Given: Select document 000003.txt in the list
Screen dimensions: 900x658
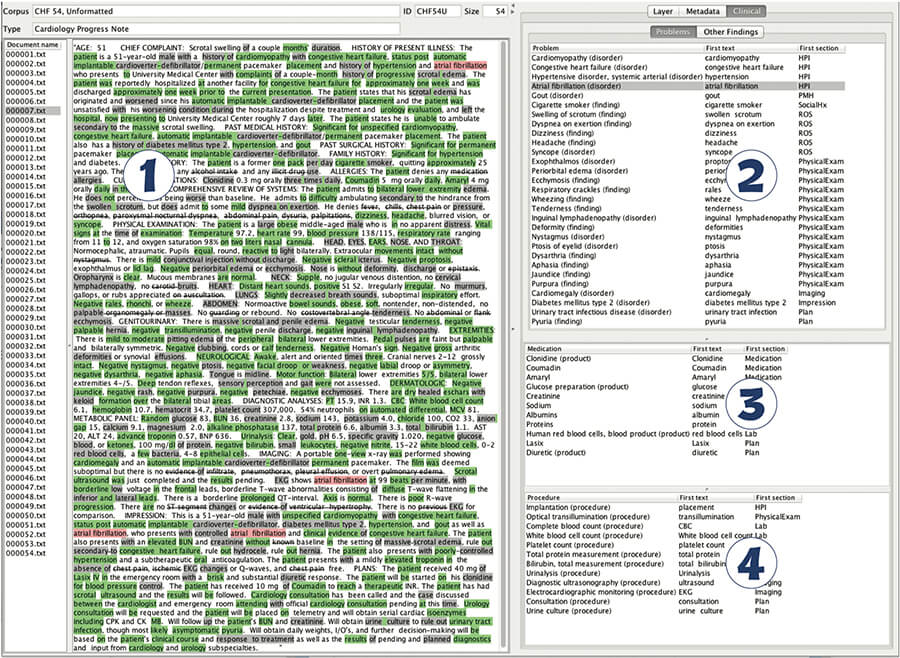Looking at the screenshot, I should pos(33,73).
